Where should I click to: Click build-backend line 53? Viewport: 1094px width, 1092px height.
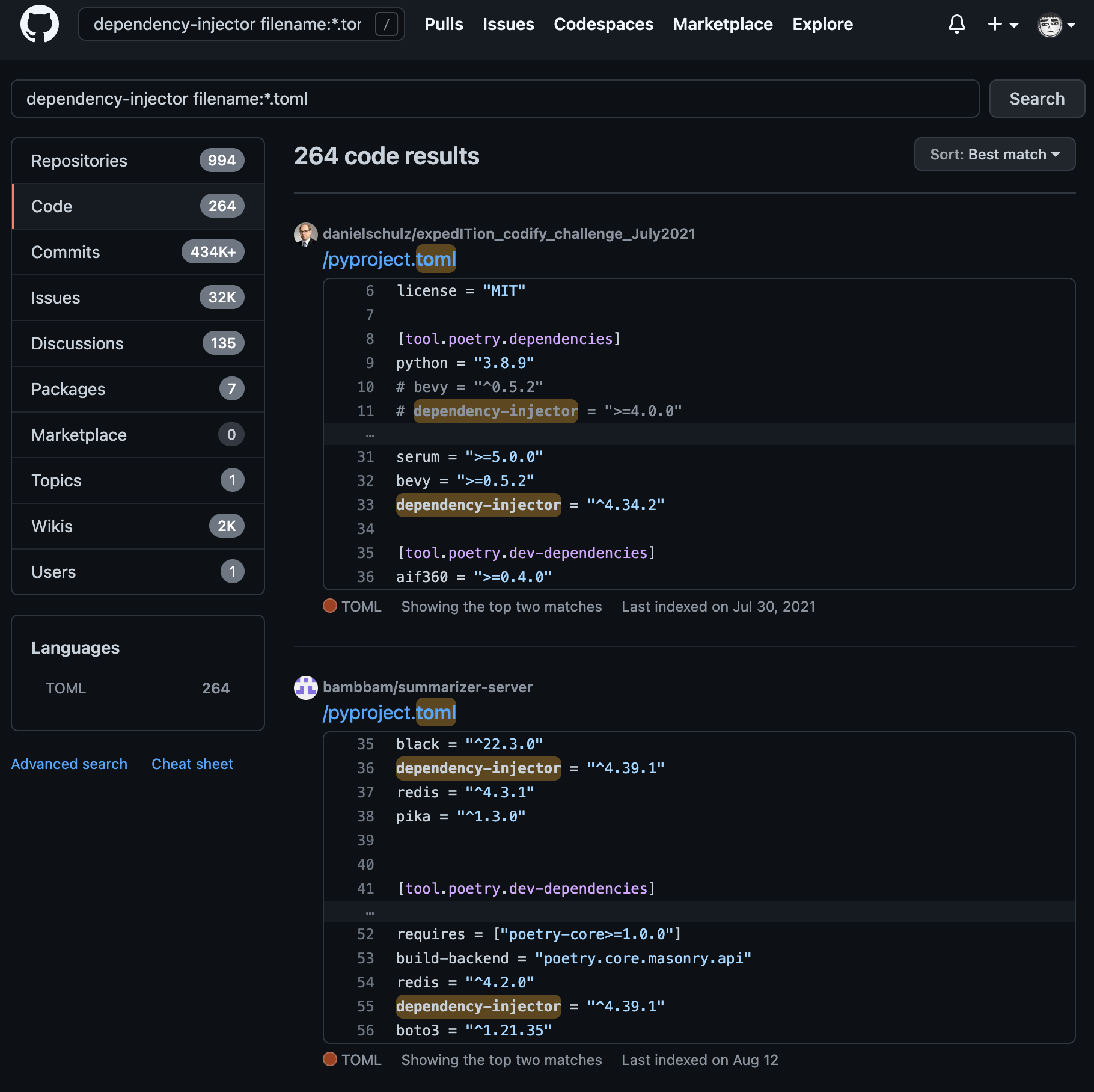click(573, 959)
